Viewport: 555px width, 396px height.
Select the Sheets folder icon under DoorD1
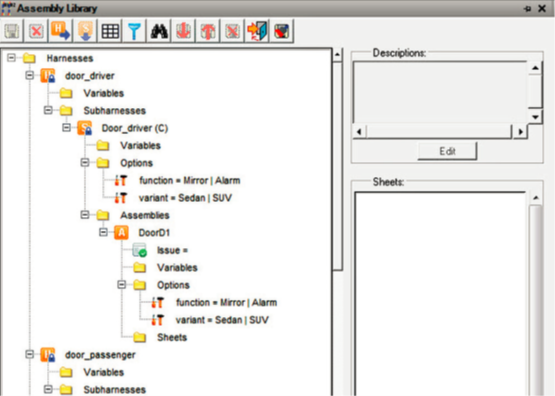pyautogui.click(x=139, y=337)
